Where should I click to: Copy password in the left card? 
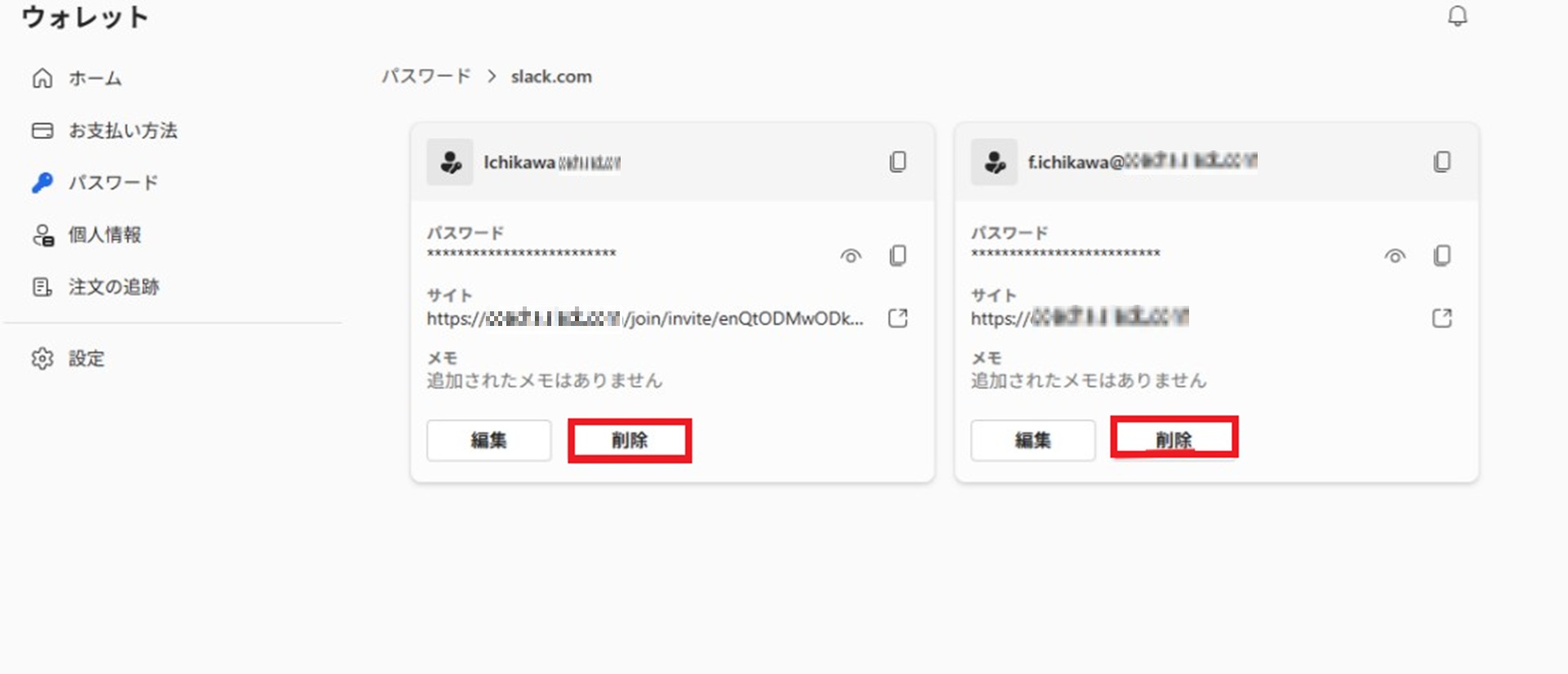pos(898,256)
